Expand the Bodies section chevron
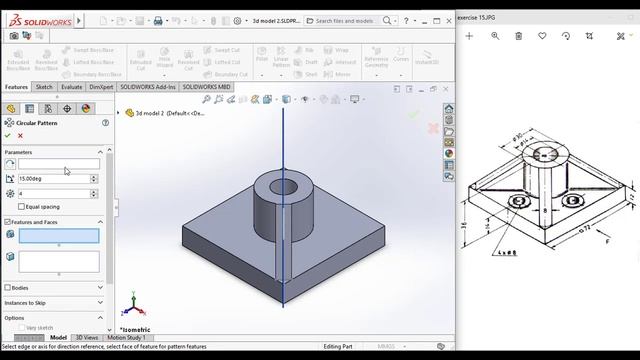Screen dimensions: 640x360 100,288
